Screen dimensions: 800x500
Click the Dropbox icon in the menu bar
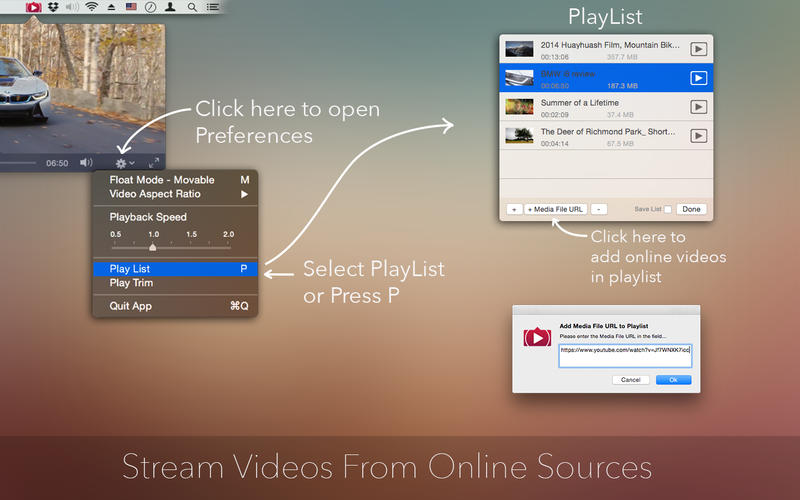pos(53,7)
